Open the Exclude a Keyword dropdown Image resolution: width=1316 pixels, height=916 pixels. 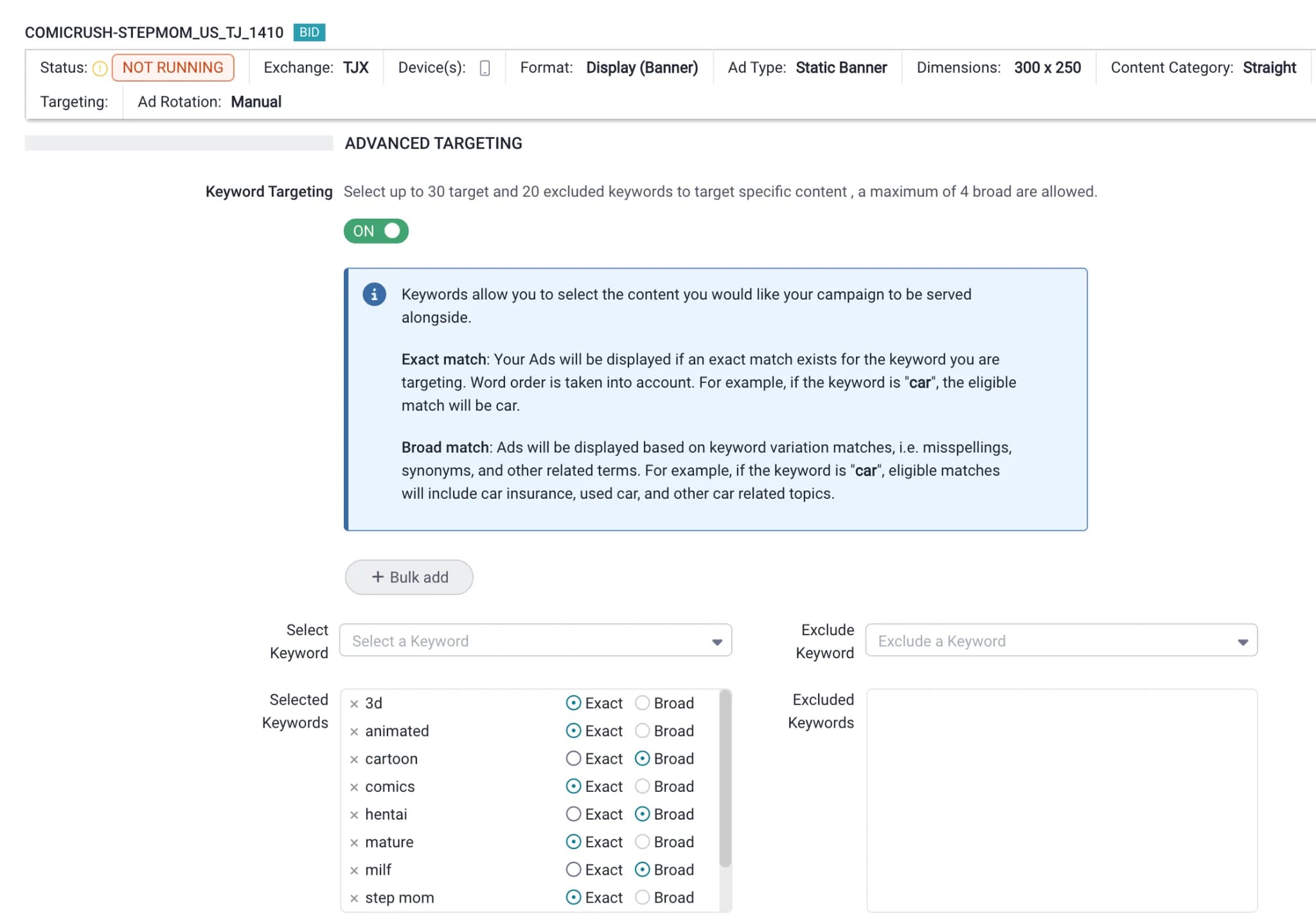click(1061, 640)
